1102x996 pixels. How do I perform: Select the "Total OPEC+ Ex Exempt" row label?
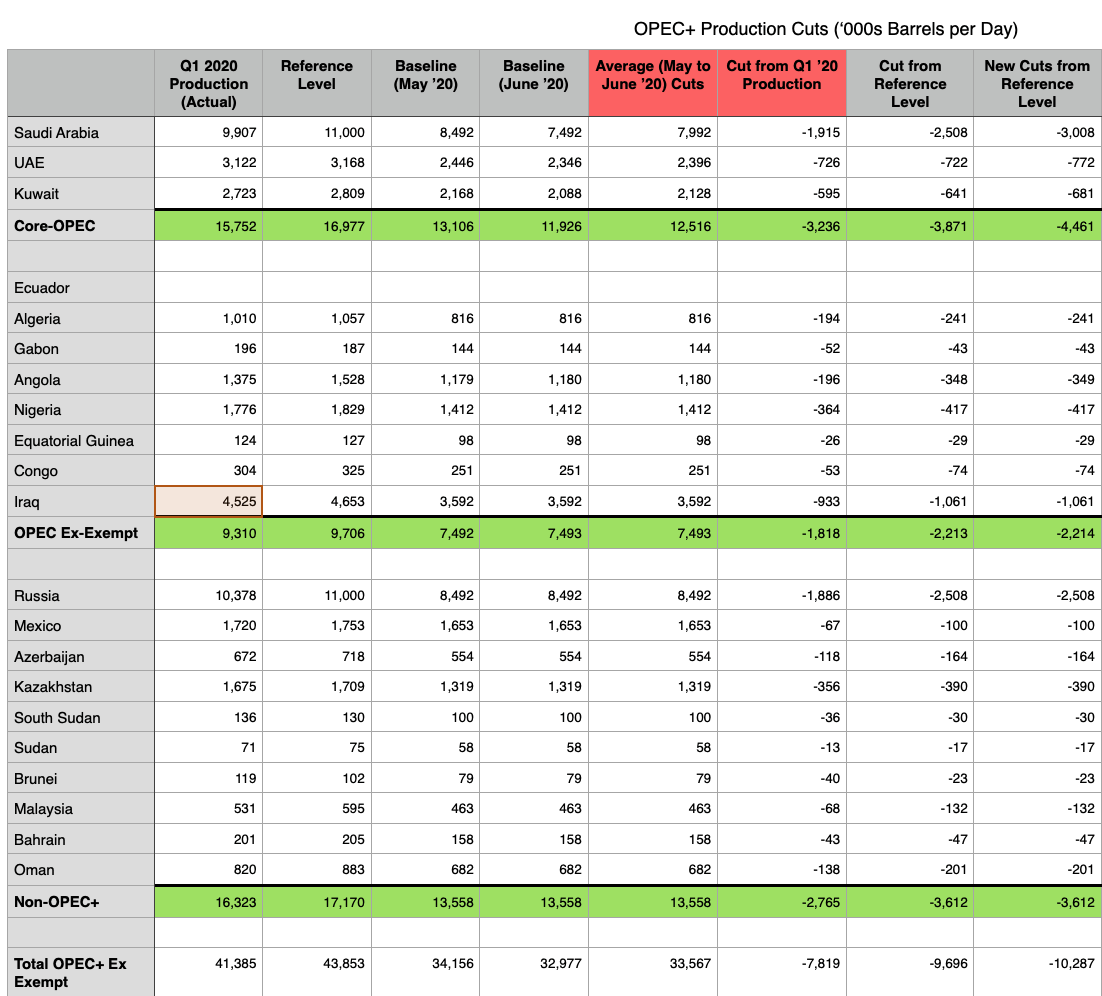[x=60, y=971]
